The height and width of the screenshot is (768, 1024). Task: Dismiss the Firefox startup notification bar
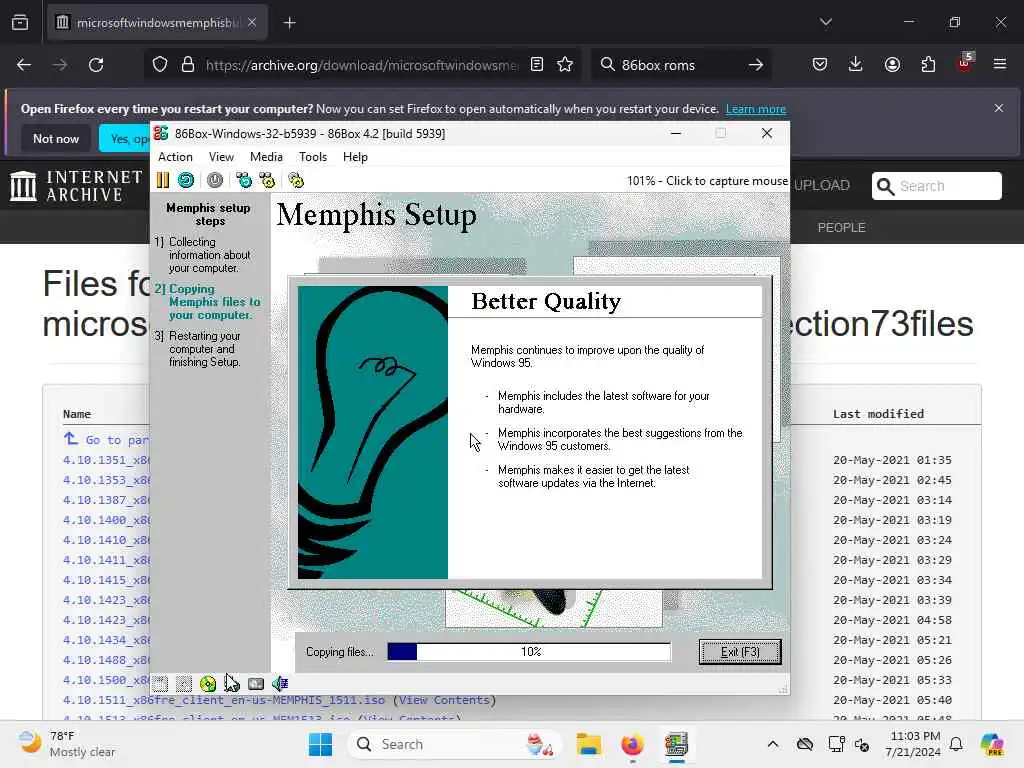(x=999, y=108)
